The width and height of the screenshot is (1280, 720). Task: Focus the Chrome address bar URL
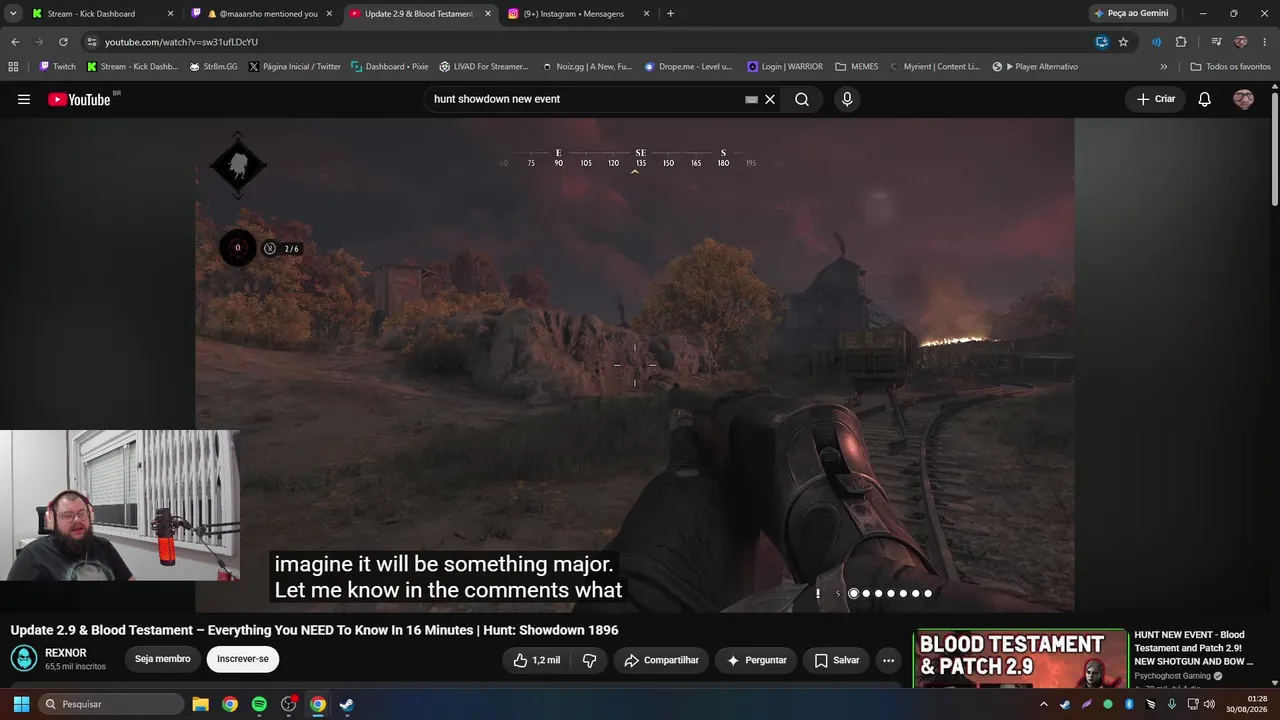[181, 42]
